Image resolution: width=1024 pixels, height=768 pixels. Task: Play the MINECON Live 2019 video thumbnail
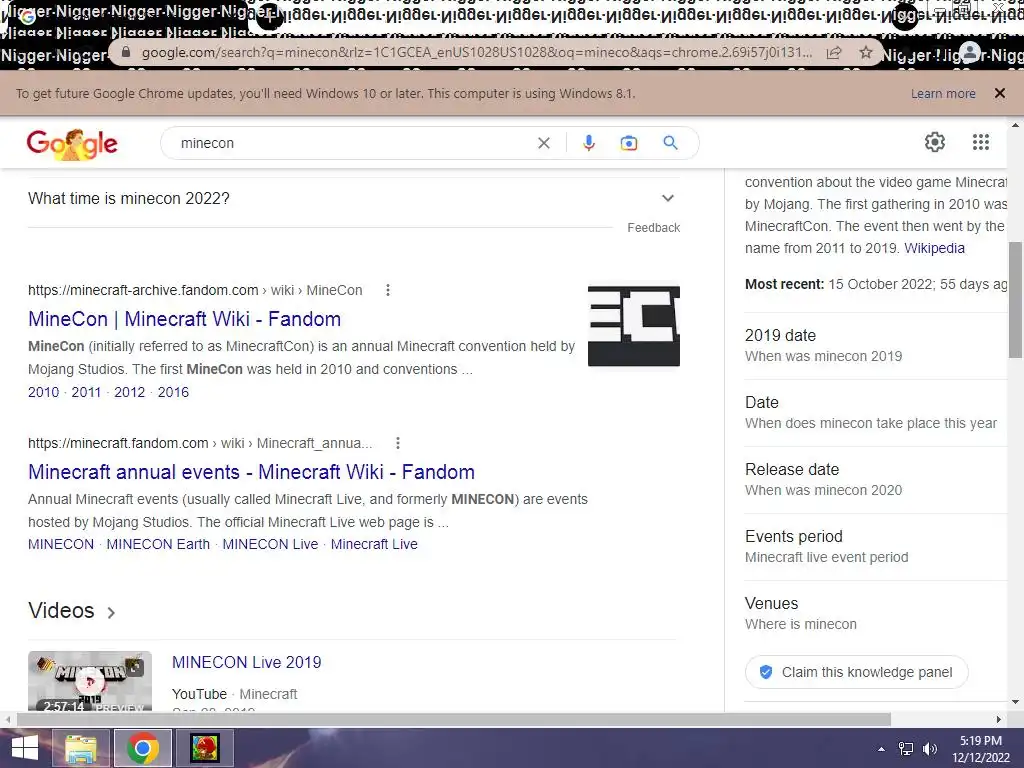[x=90, y=681]
